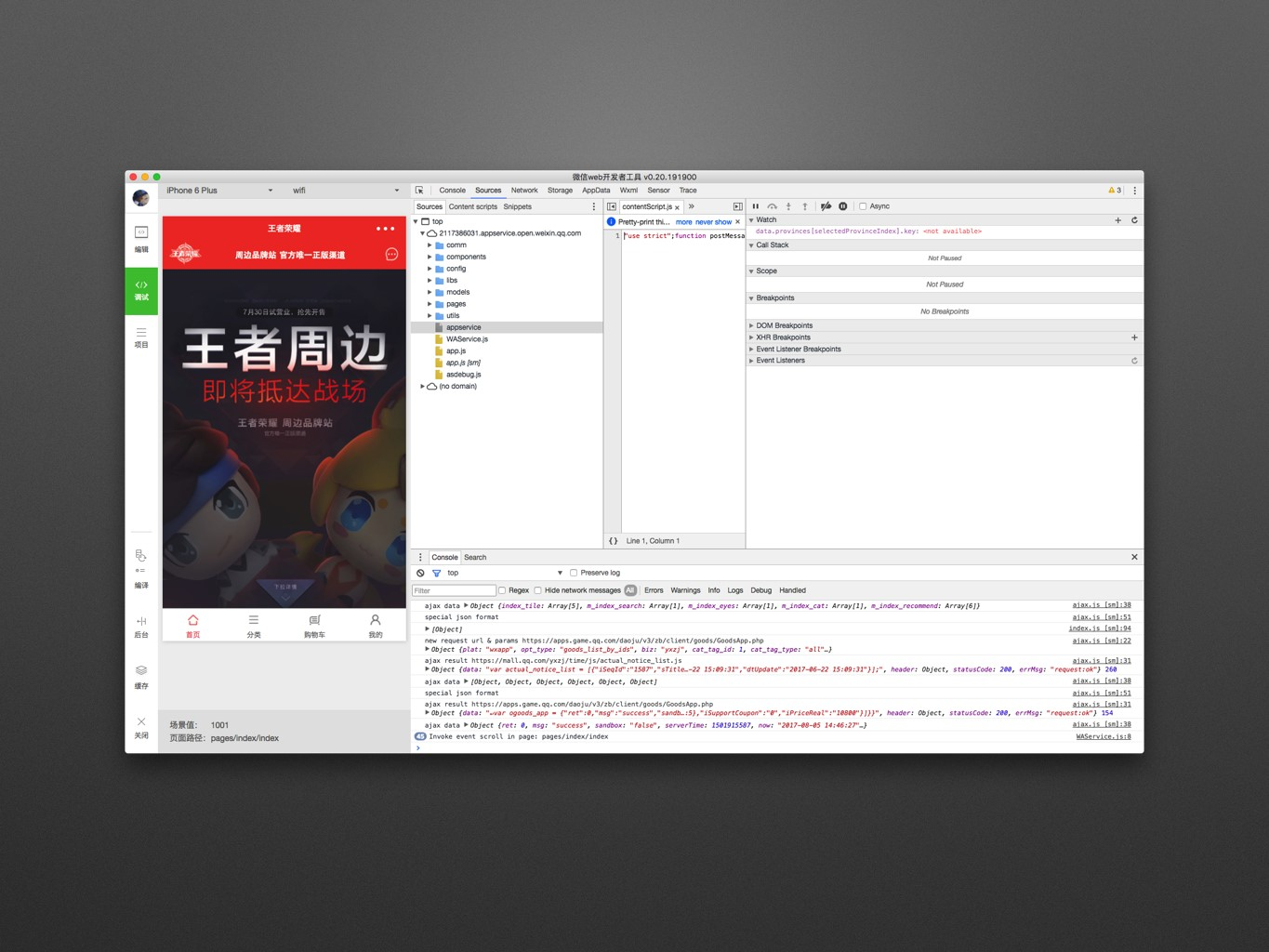Screen dimensions: 1269x952
Task: Filter console by Warnings
Action: pyautogui.click(x=685, y=590)
